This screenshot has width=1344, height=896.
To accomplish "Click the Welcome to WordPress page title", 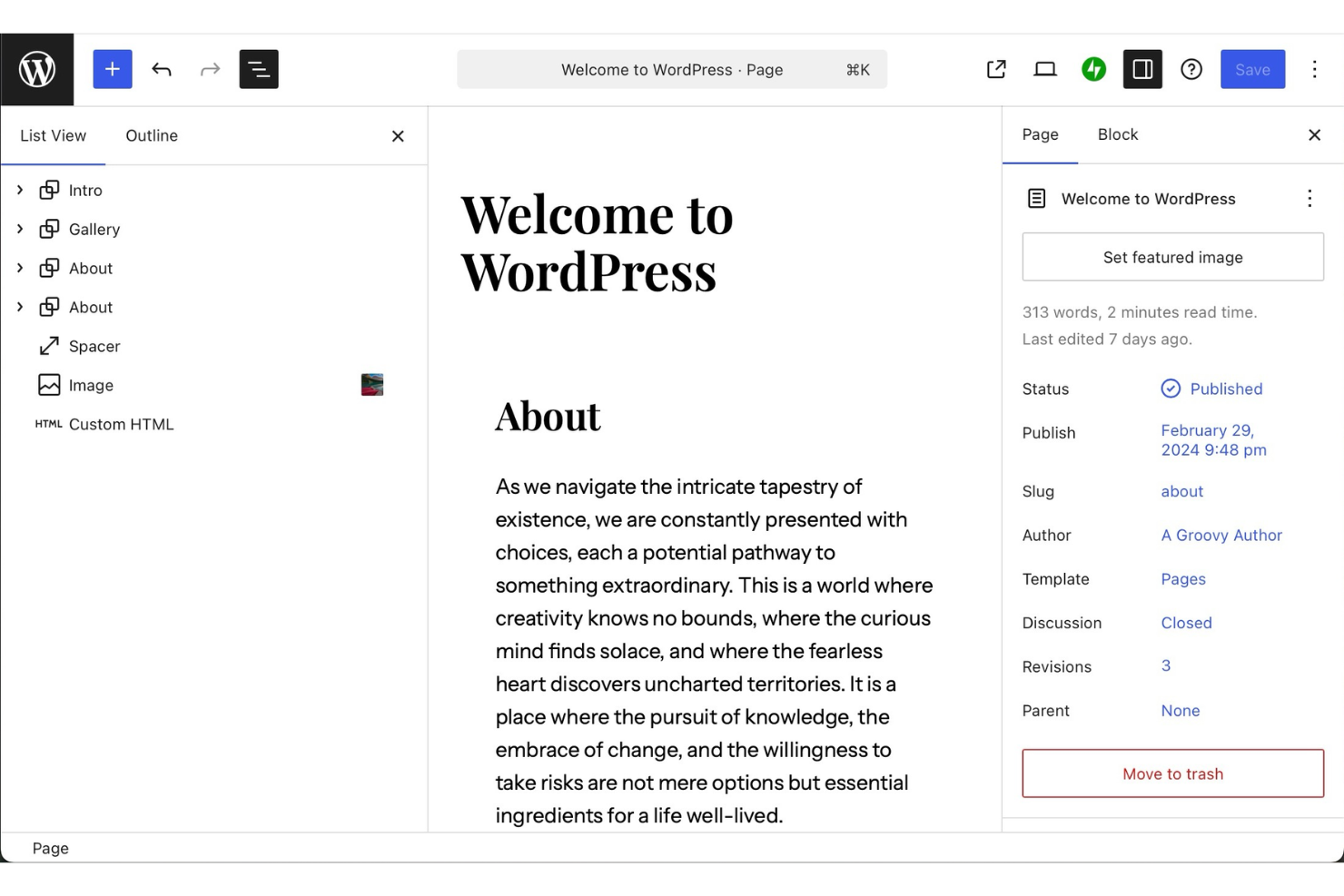I will [x=598, y=242].
